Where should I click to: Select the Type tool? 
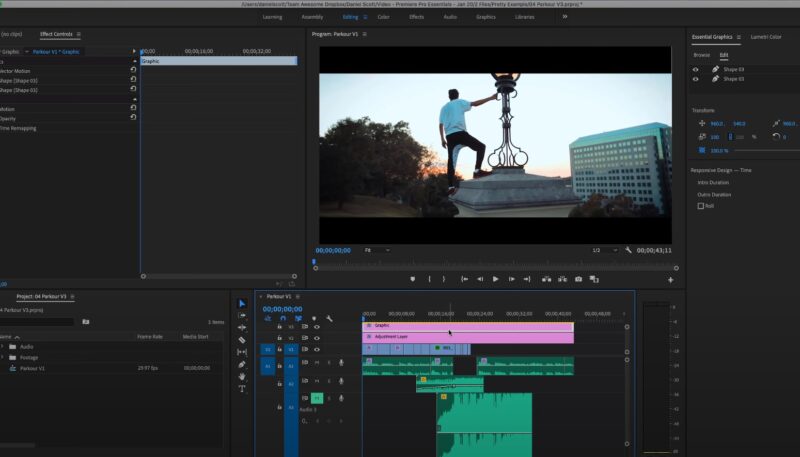click(242, 389)
